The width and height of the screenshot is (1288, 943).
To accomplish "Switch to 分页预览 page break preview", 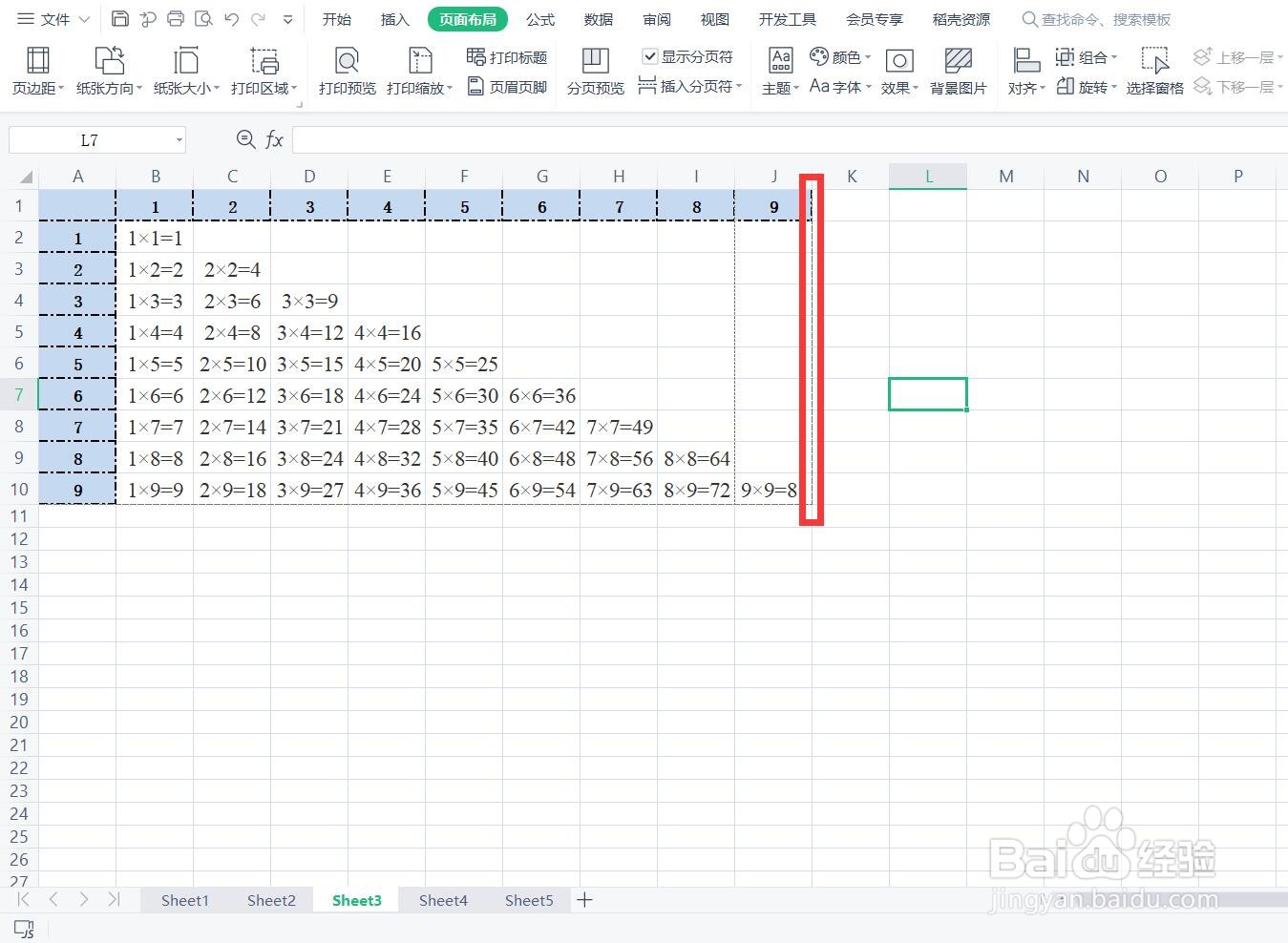I will 595,72.
